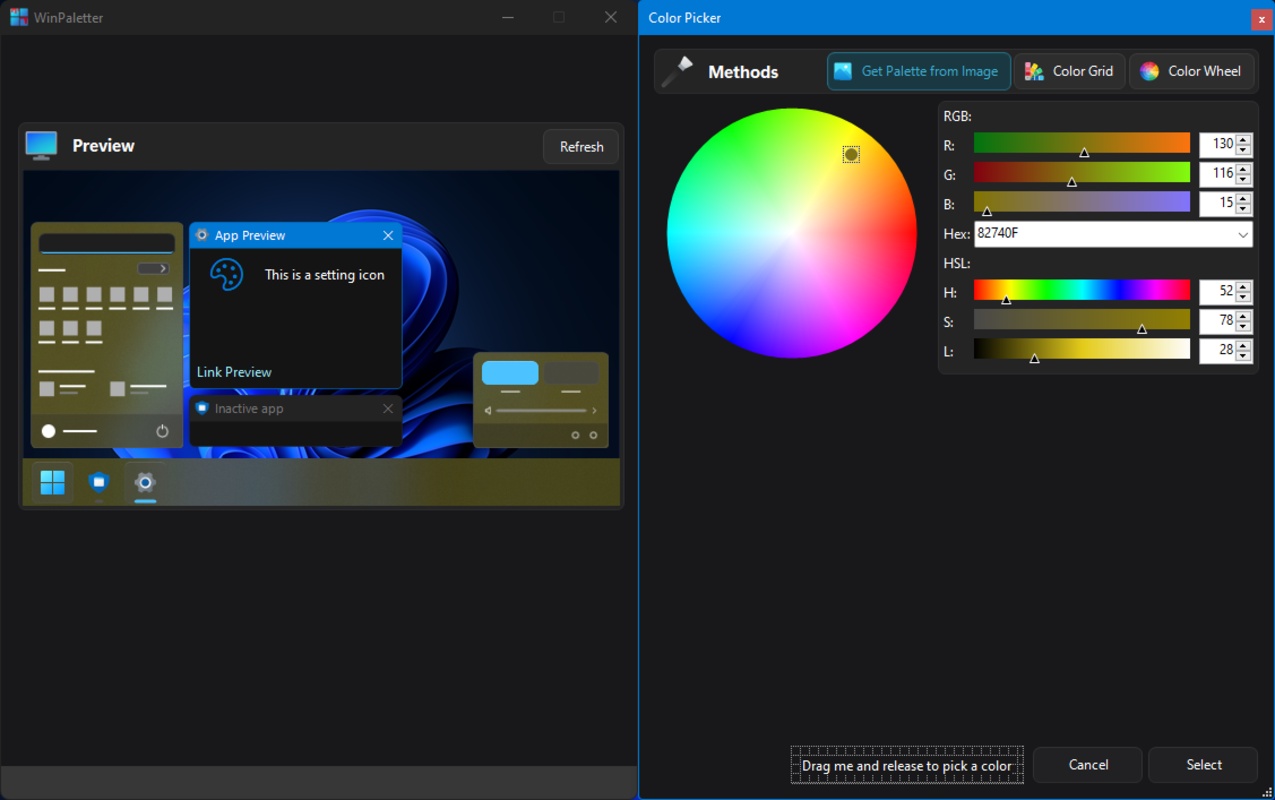1275x800 pixels.
Task: Increase the H value with up arrow
Action: pos(1243,286)
